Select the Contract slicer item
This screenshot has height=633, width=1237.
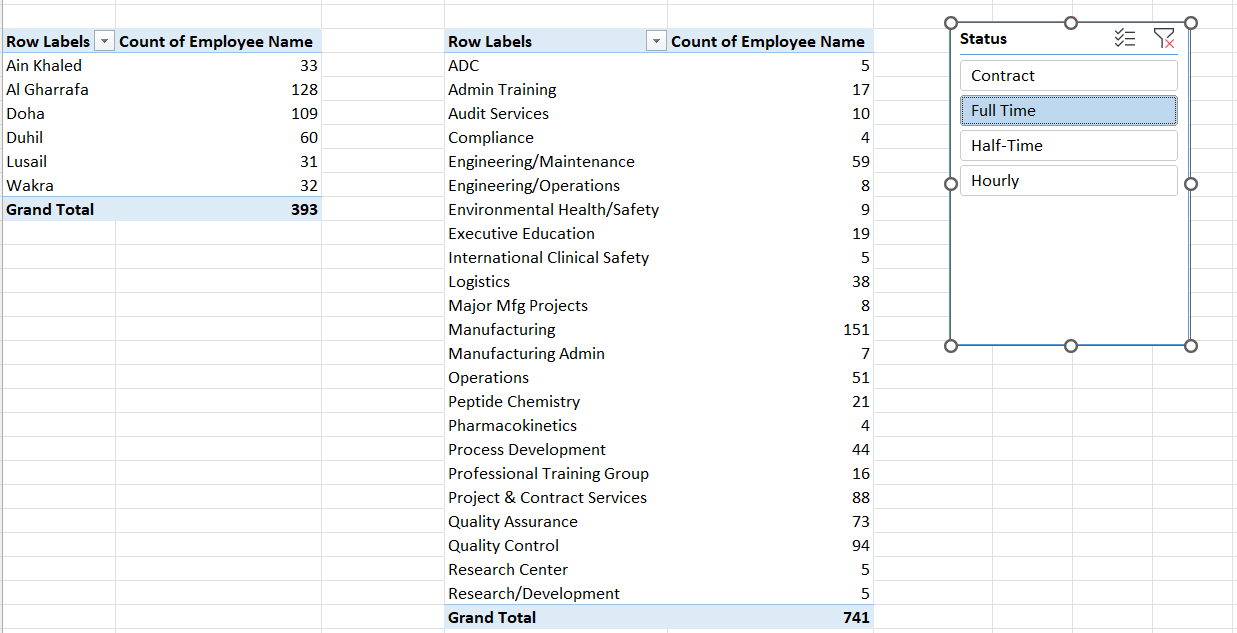(x=1069, y=76)
